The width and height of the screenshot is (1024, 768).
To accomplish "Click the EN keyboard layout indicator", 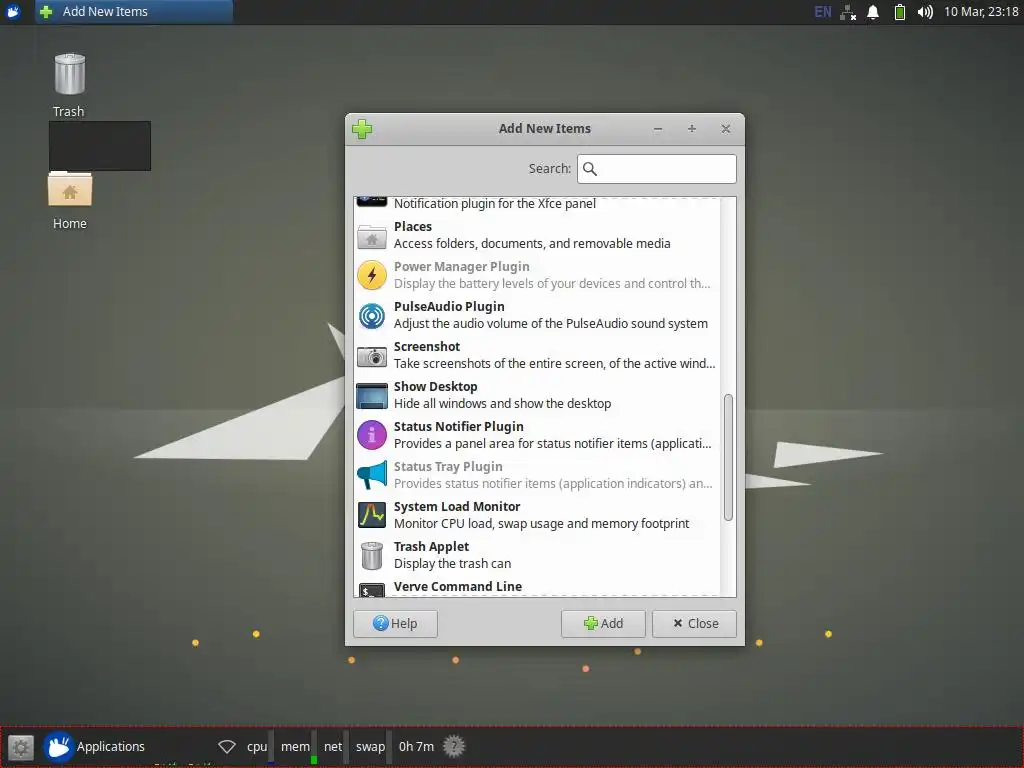I will [823, 12].
